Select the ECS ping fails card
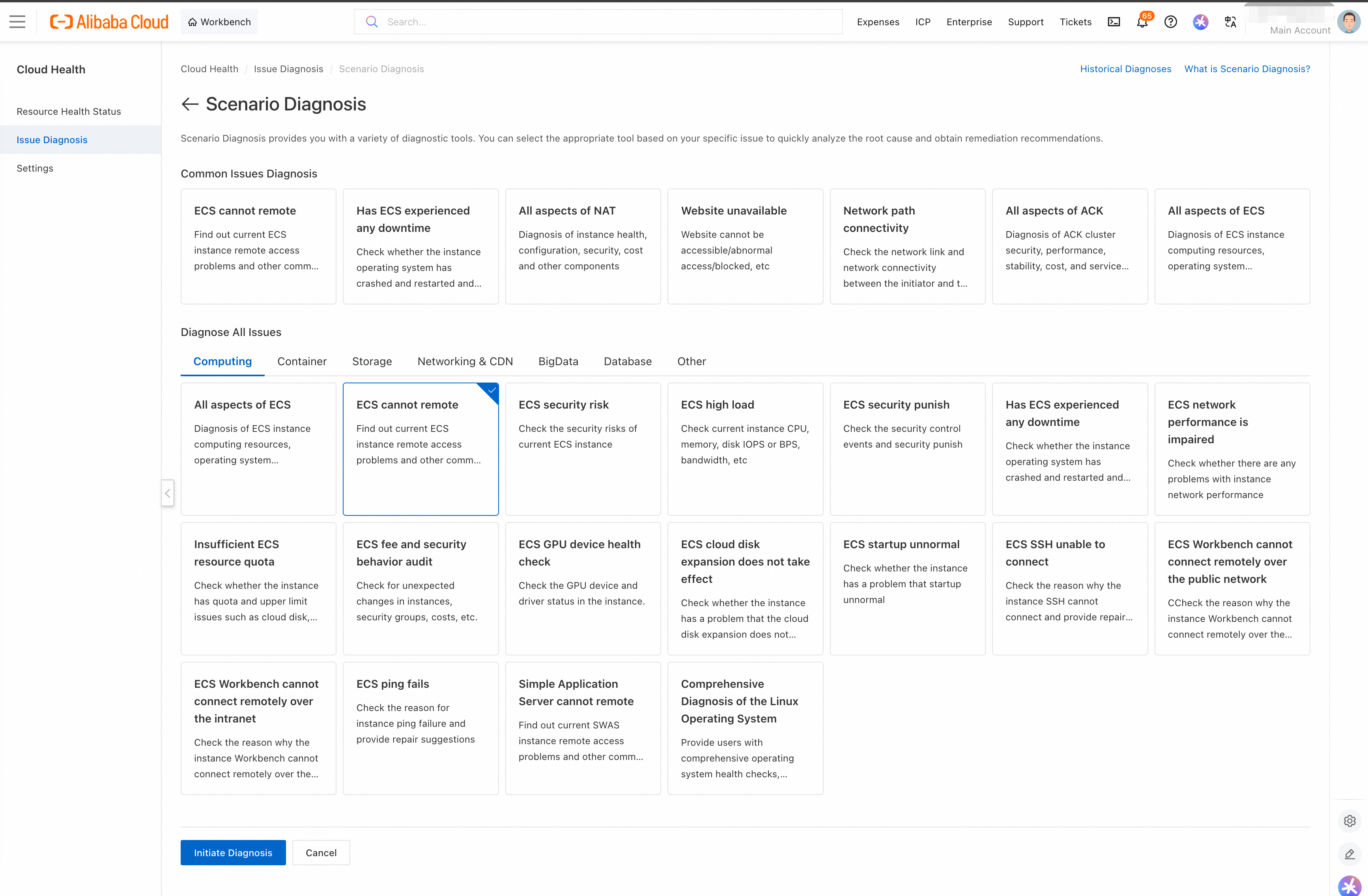The image size is (1368, 896). pyautogui.click(x=421, y=728)
